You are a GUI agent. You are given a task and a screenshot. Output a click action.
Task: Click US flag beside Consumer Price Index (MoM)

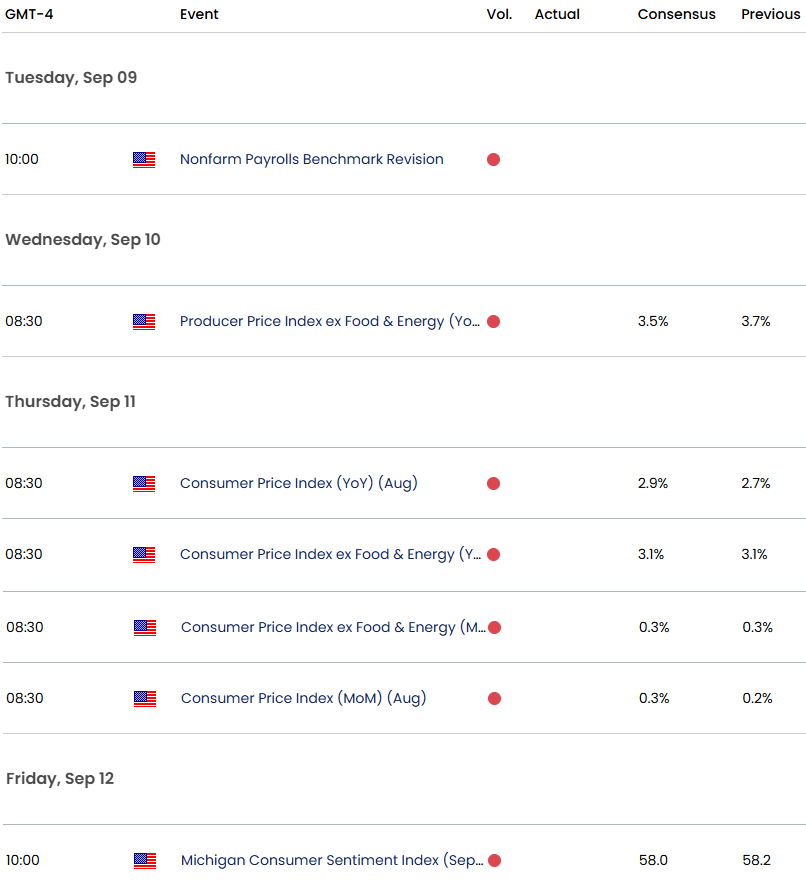pos(145,699)
